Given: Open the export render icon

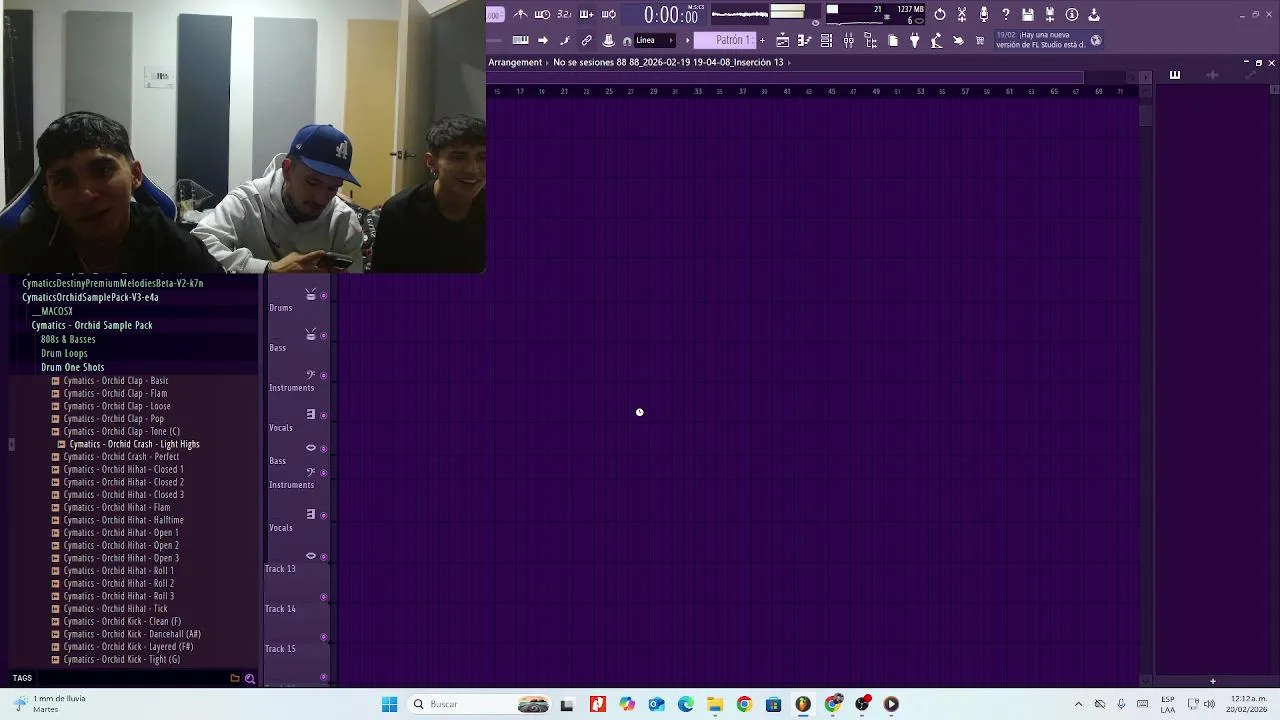Looking at the screenshot, I should click(1050, 15).
